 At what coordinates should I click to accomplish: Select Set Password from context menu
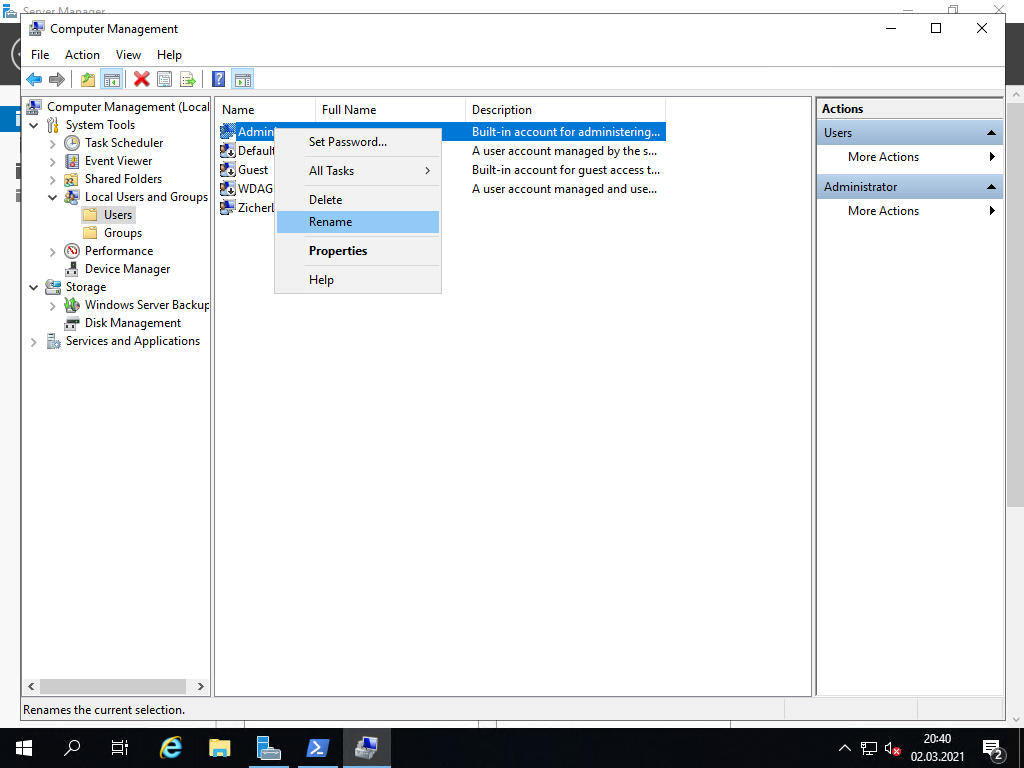[347, 142]
